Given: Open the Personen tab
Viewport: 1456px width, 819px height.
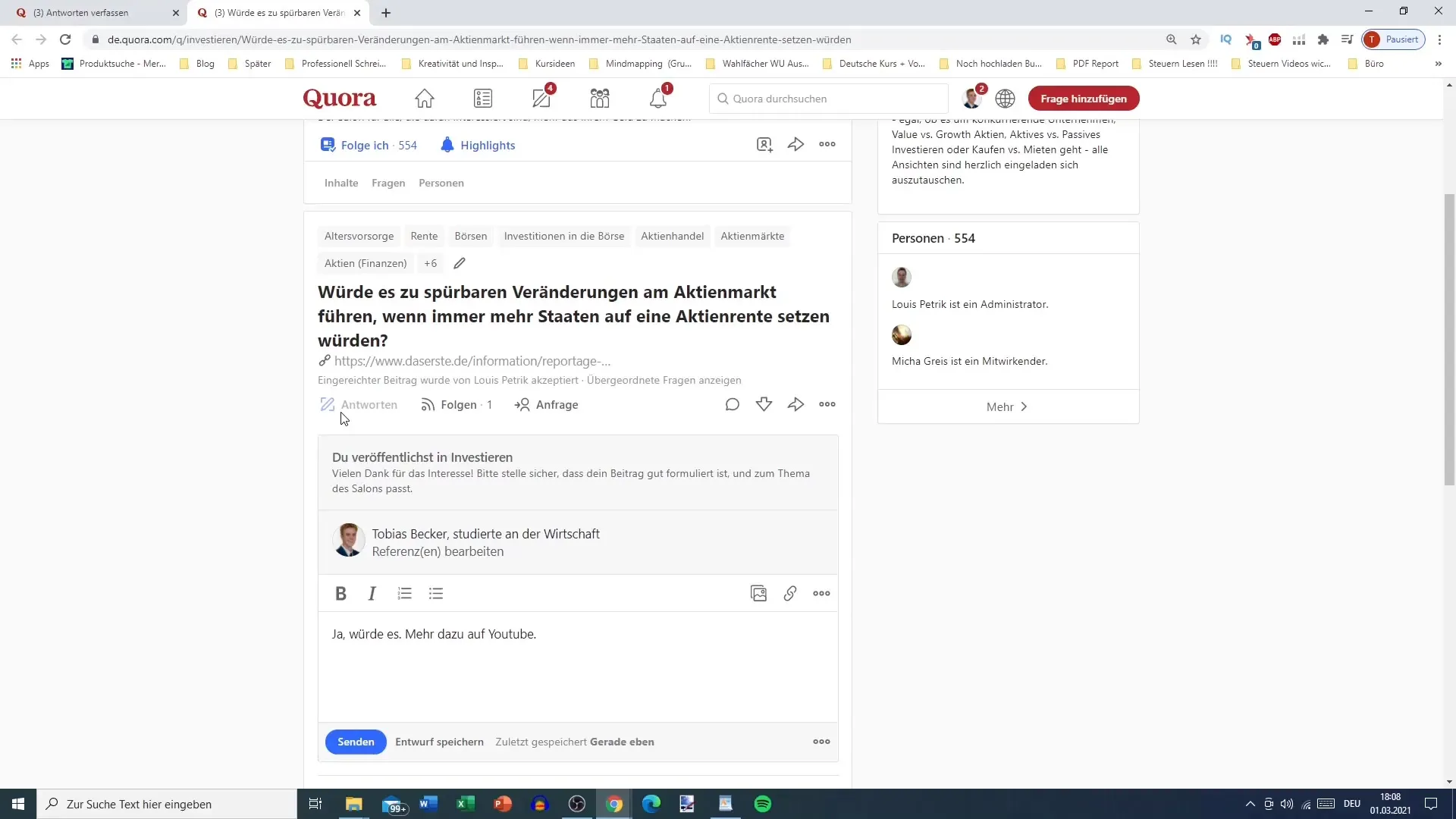Looking at the screenshot, I should [x=443, y=183].
